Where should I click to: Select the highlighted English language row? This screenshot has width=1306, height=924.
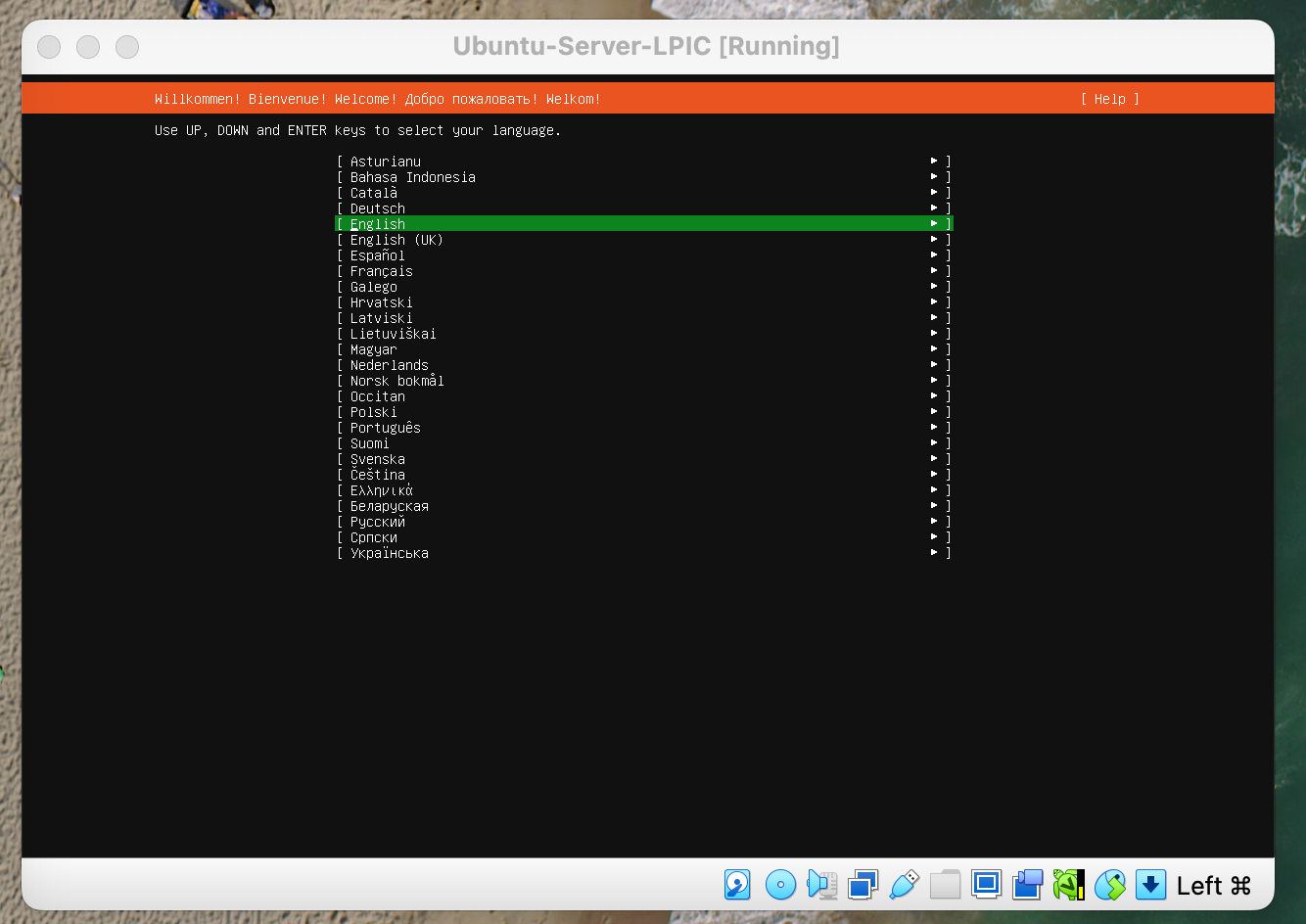(x=643, y=223)
